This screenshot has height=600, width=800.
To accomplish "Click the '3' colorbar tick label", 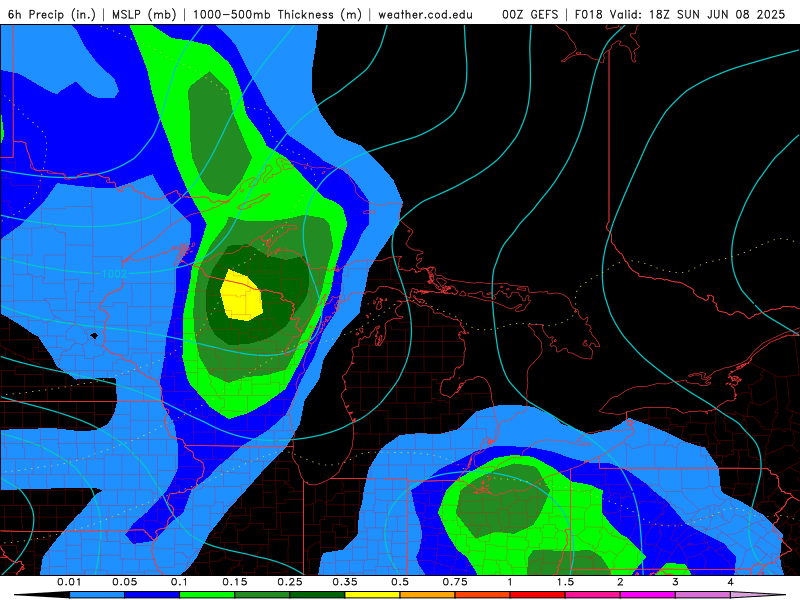I will pyautogui.click(x=676, y=582).
